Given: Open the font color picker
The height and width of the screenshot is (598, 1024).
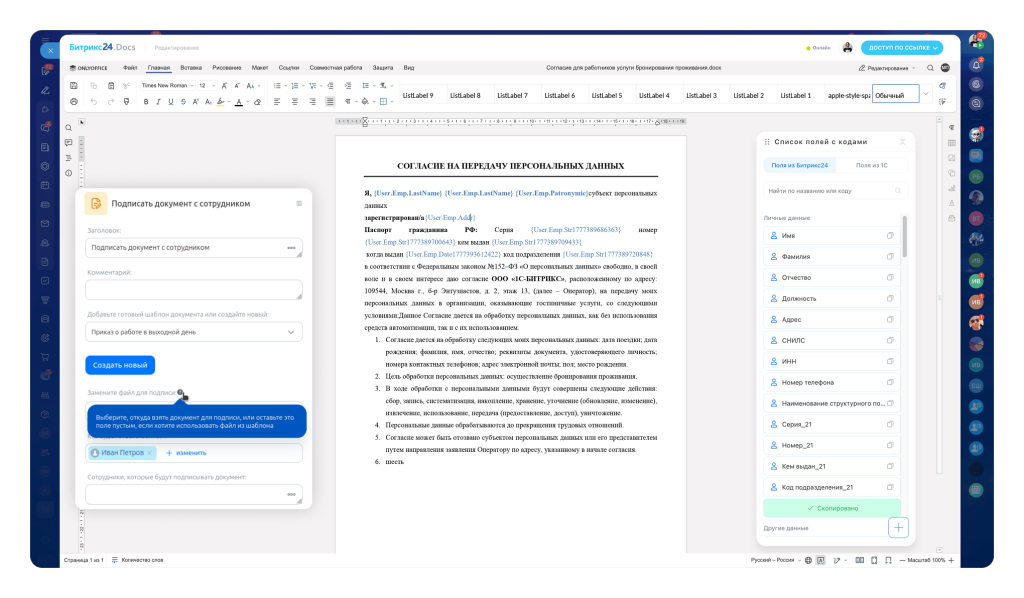Looking at the screenshot, I should (x=239, y=102).
